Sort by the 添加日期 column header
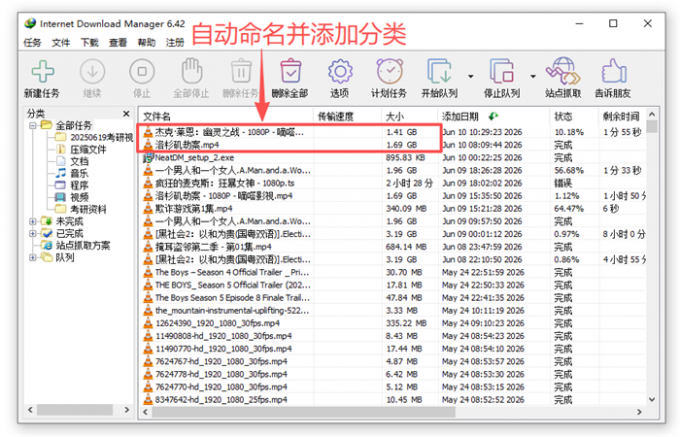680x437 pixels. 494,116
